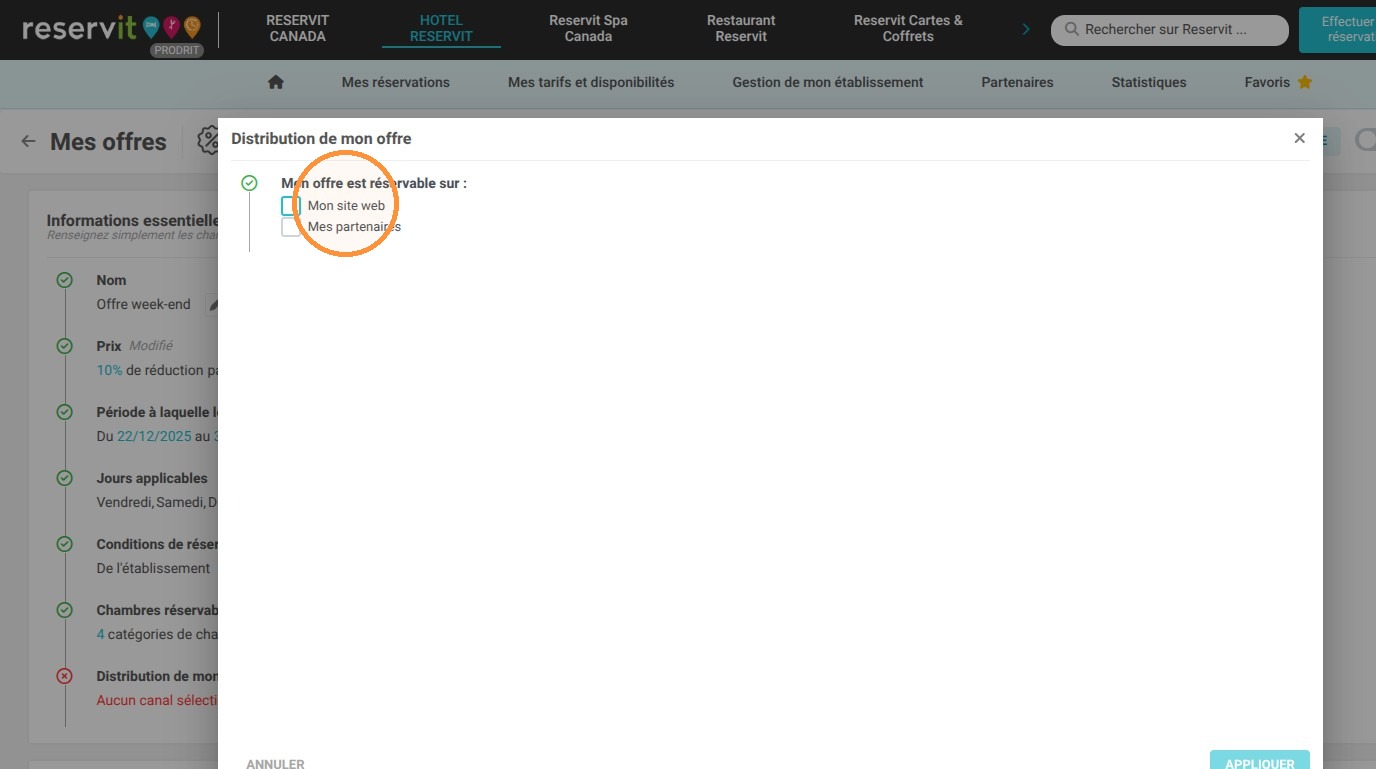1376x769 pixels.
Task: Click the Annuler button
Action: [x=275, y=764]
